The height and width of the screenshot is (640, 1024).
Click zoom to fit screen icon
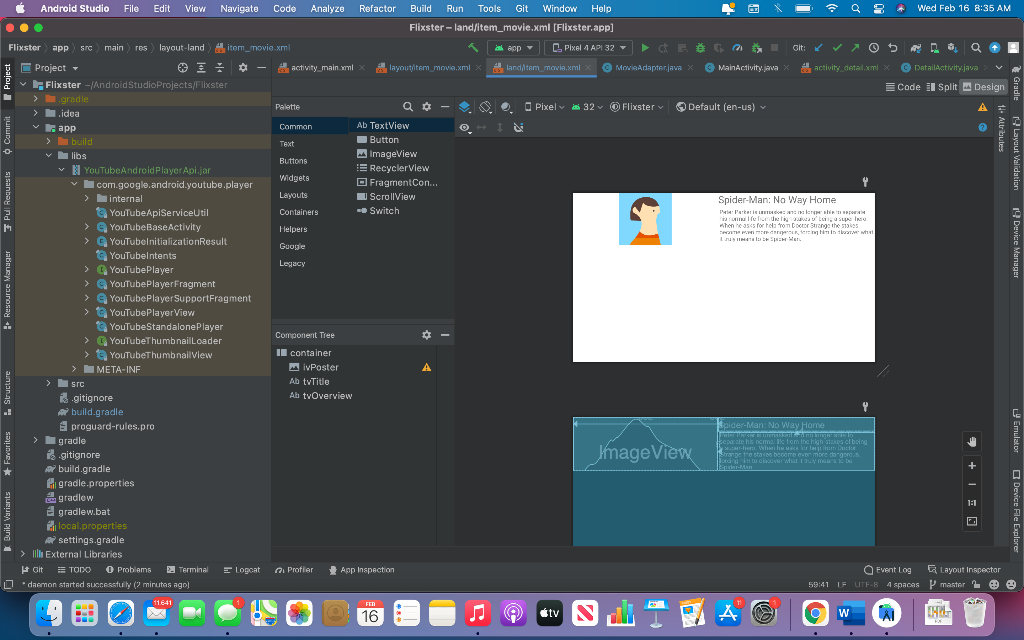tap(972, 521)
